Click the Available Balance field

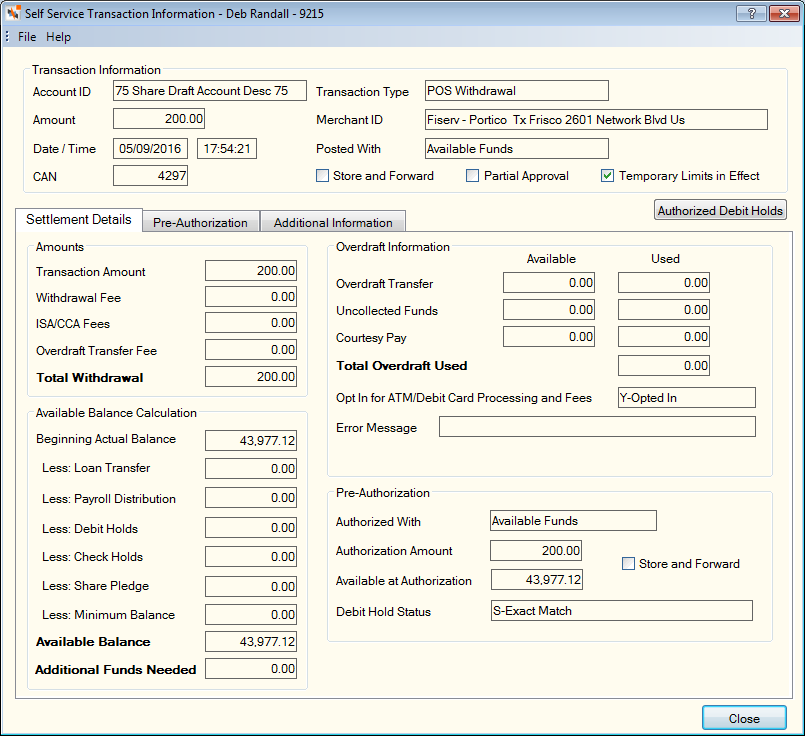(x=251, y=642)
